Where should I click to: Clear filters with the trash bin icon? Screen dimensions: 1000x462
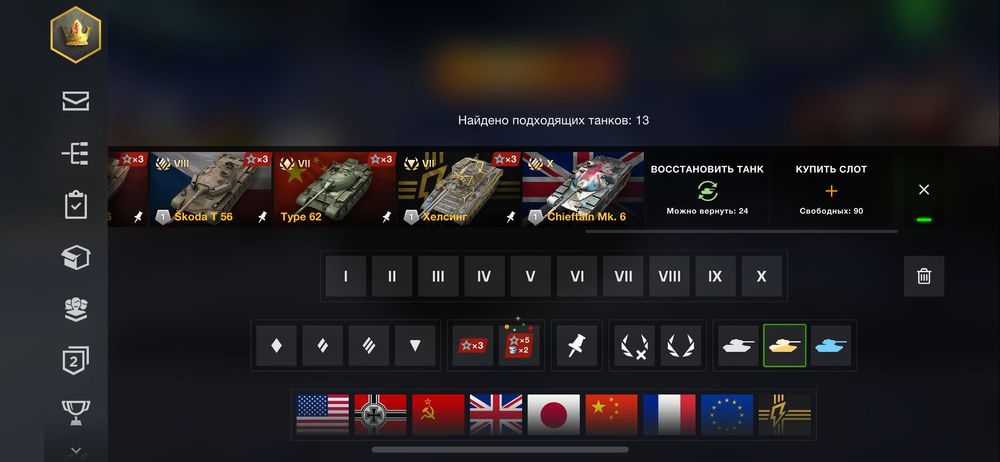pos(923,276)
